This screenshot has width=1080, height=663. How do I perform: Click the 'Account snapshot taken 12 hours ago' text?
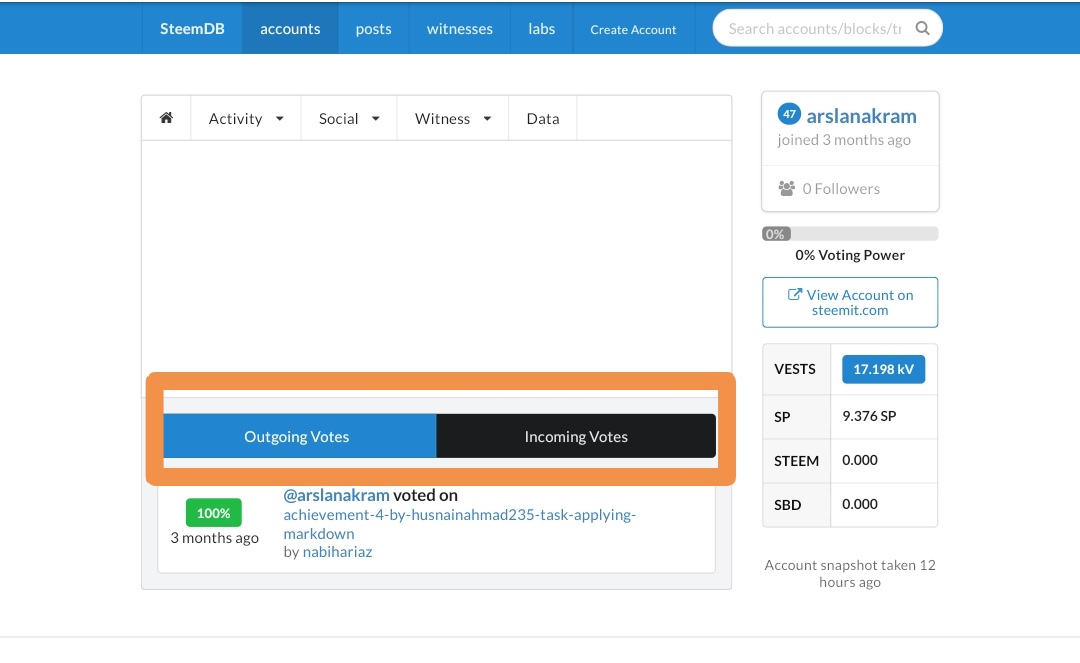[x=850, y=573]
